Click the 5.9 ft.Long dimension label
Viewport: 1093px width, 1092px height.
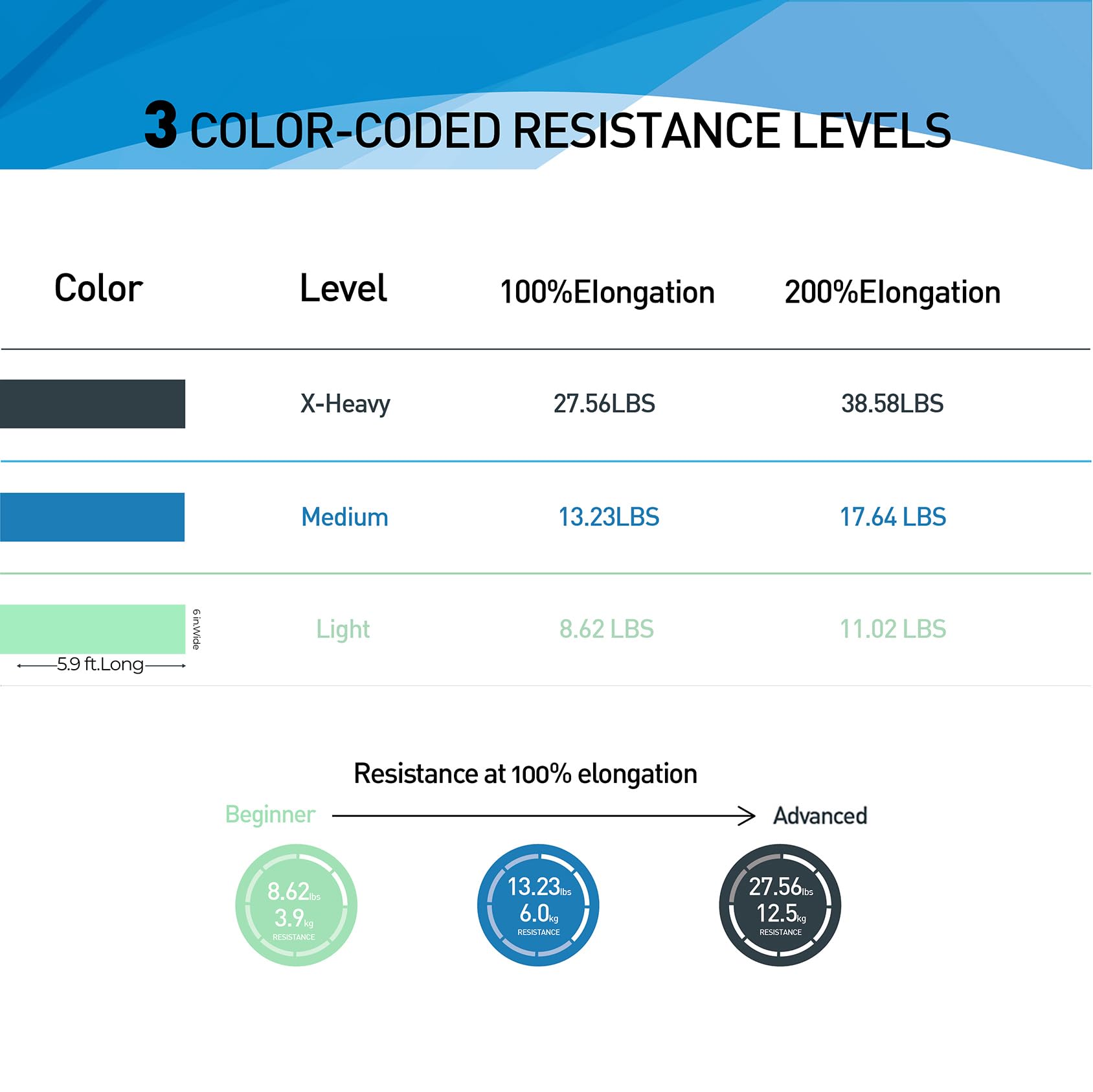click(x=100, y=665)
